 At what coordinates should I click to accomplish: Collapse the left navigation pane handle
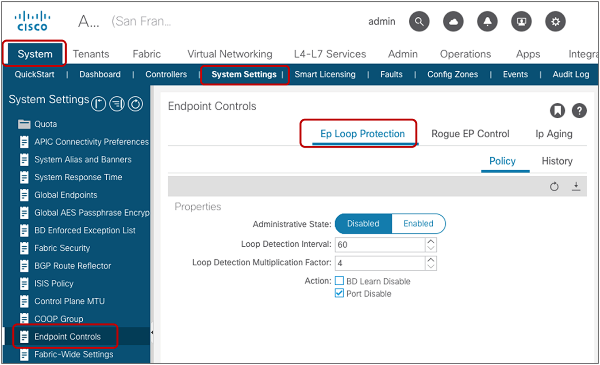[152, 332]
